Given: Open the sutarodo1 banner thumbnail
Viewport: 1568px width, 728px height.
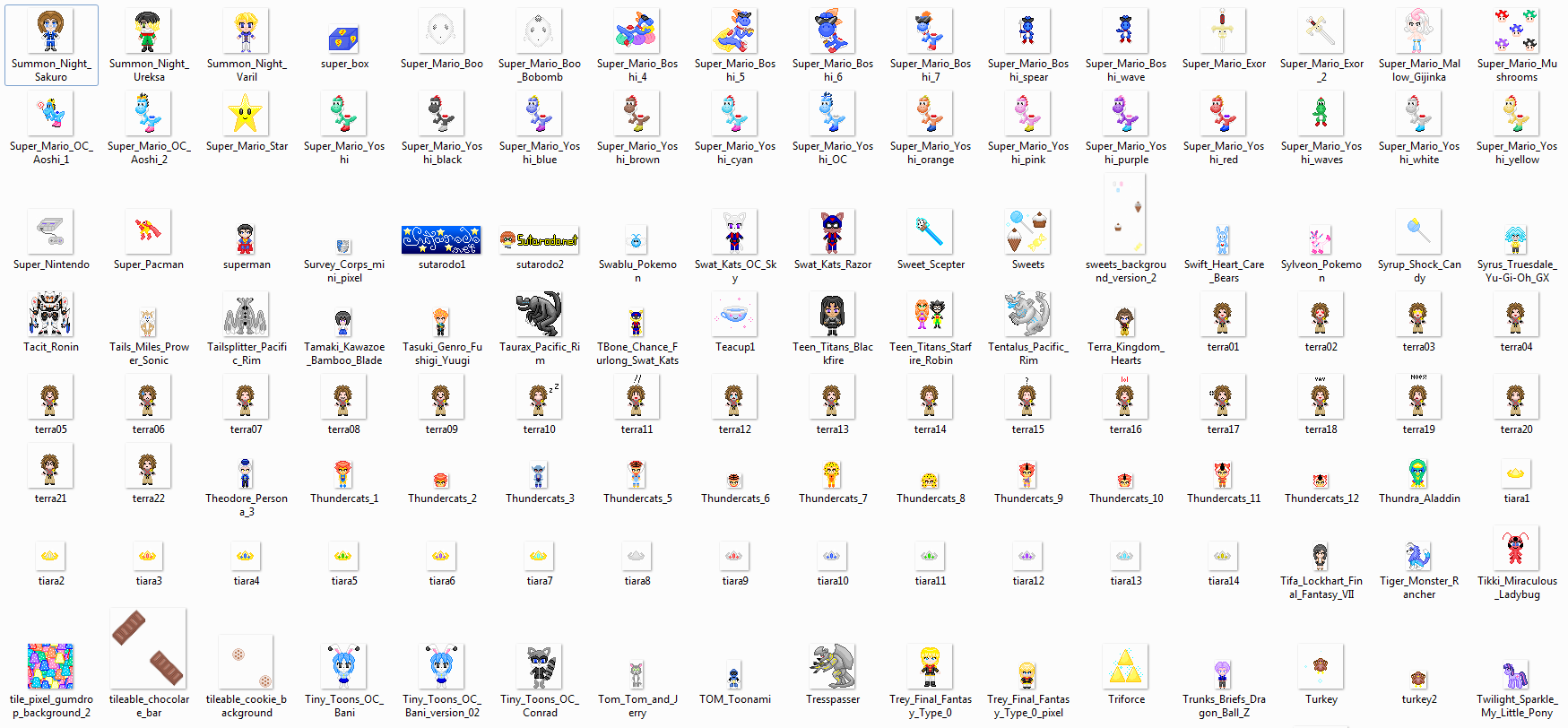Looking at the screenshot, I should (442, 239).
